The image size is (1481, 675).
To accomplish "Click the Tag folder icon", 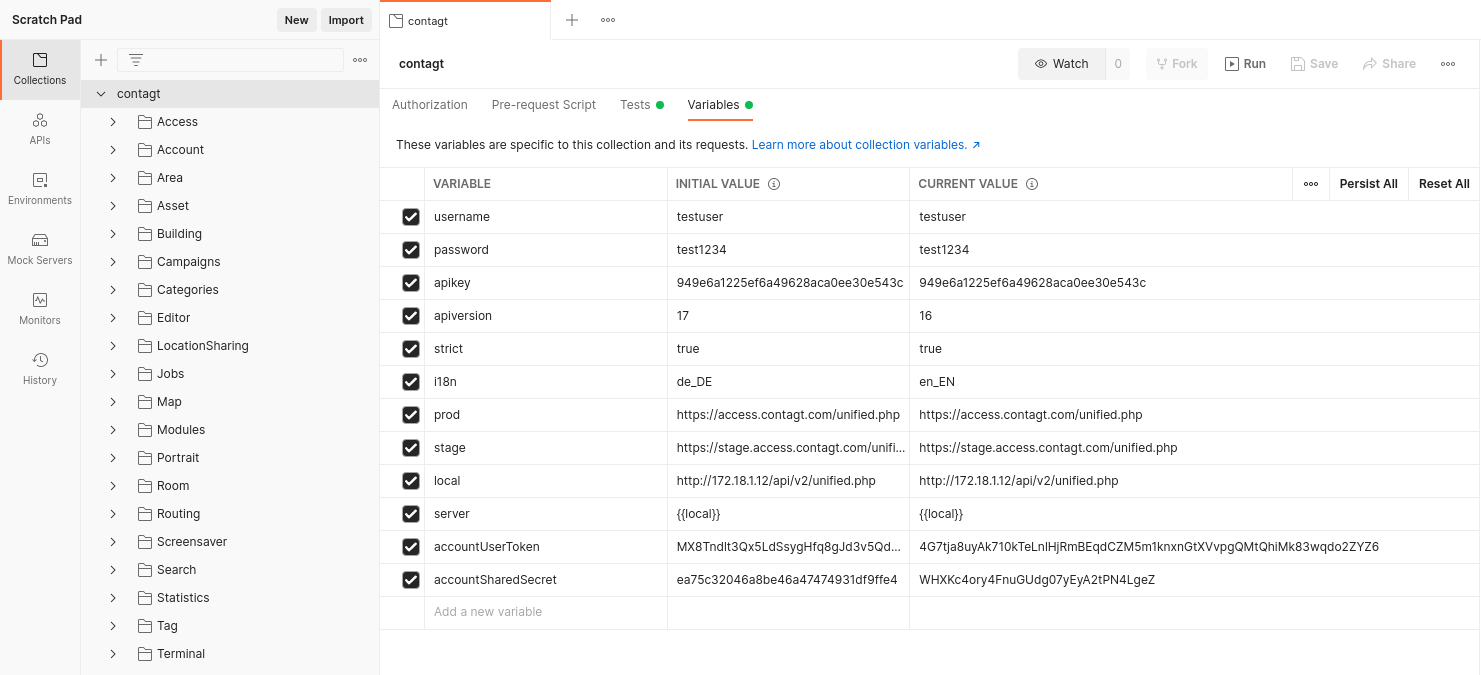I will pyautogui.click(x=144, y=626).
